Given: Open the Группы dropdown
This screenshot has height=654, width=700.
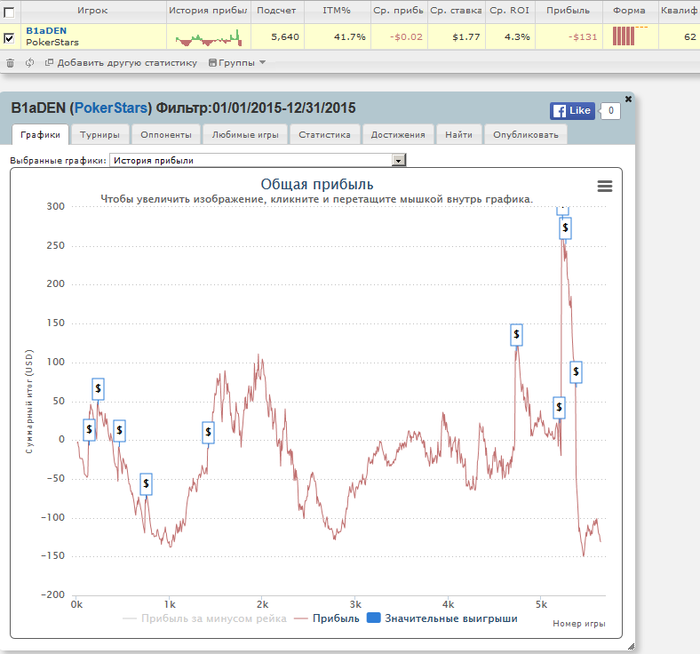Looking at the screenshot, I should (x=237, y=63).
